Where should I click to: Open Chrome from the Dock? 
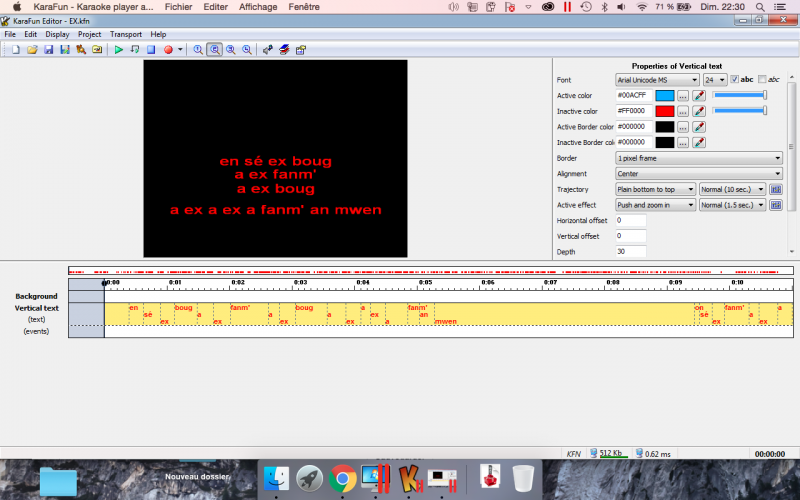click(x=342, y=479)
